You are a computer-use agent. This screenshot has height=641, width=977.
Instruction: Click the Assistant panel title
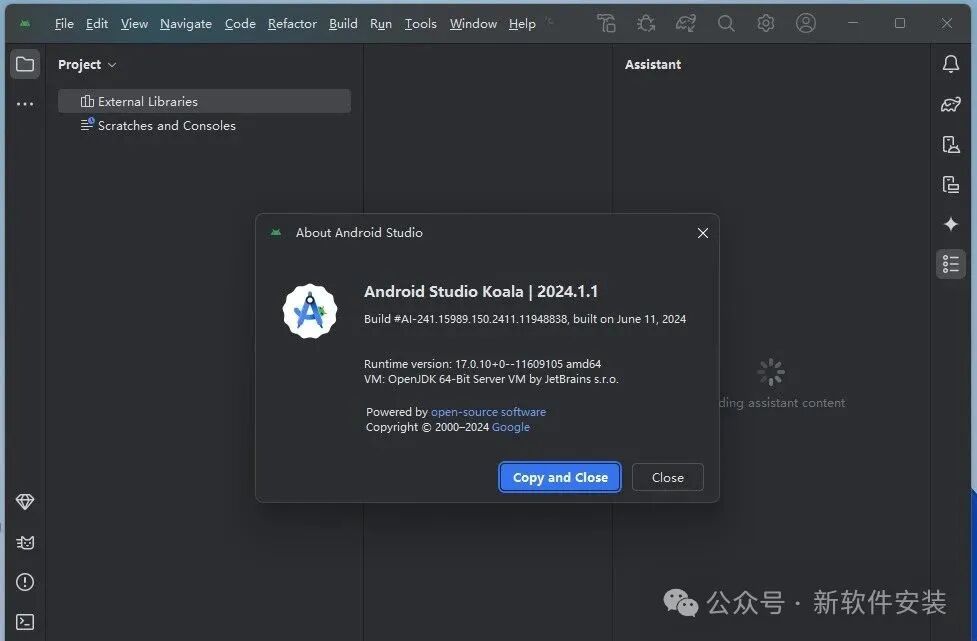click(652, 64)
